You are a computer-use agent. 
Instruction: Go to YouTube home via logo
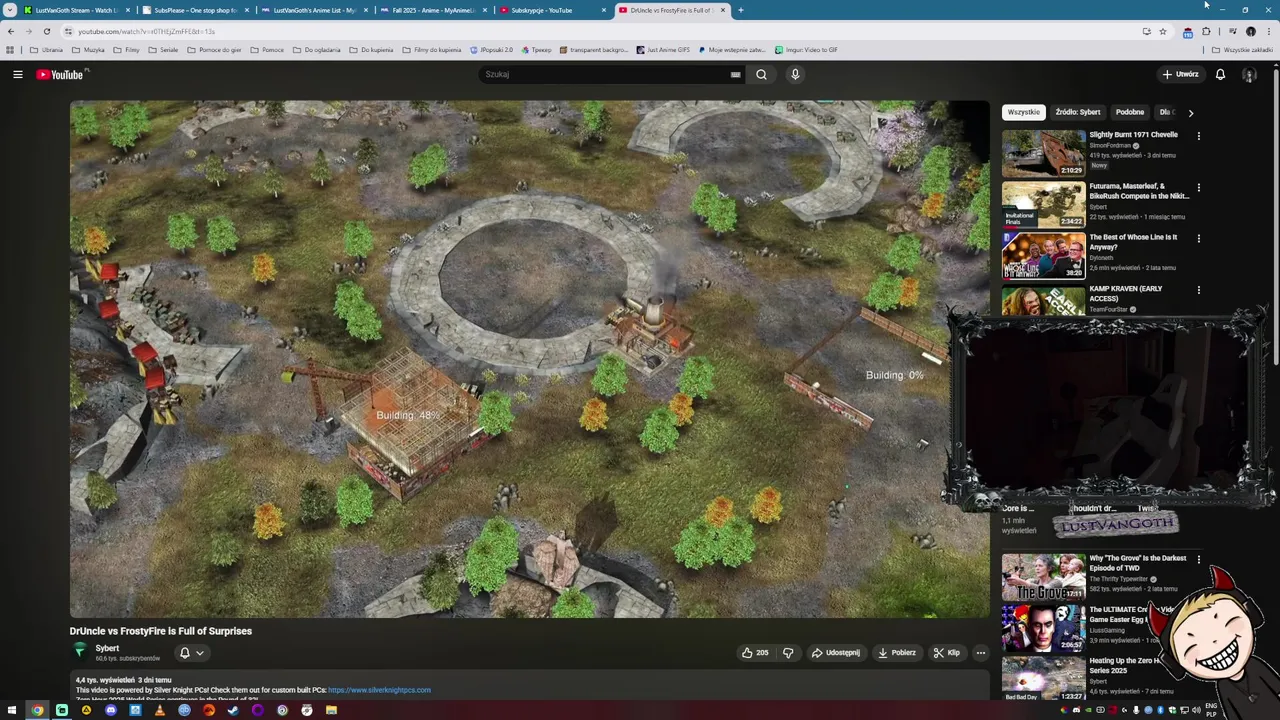(x=62, y=74)
